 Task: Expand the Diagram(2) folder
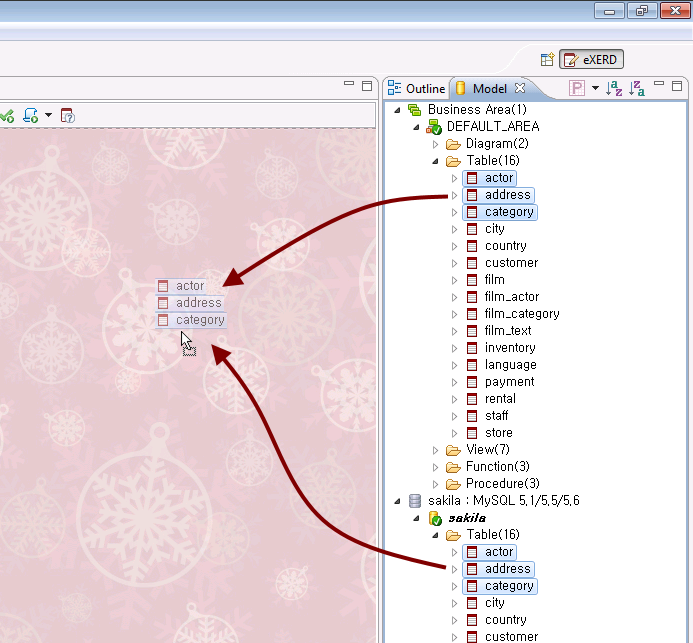pos(435,144)
